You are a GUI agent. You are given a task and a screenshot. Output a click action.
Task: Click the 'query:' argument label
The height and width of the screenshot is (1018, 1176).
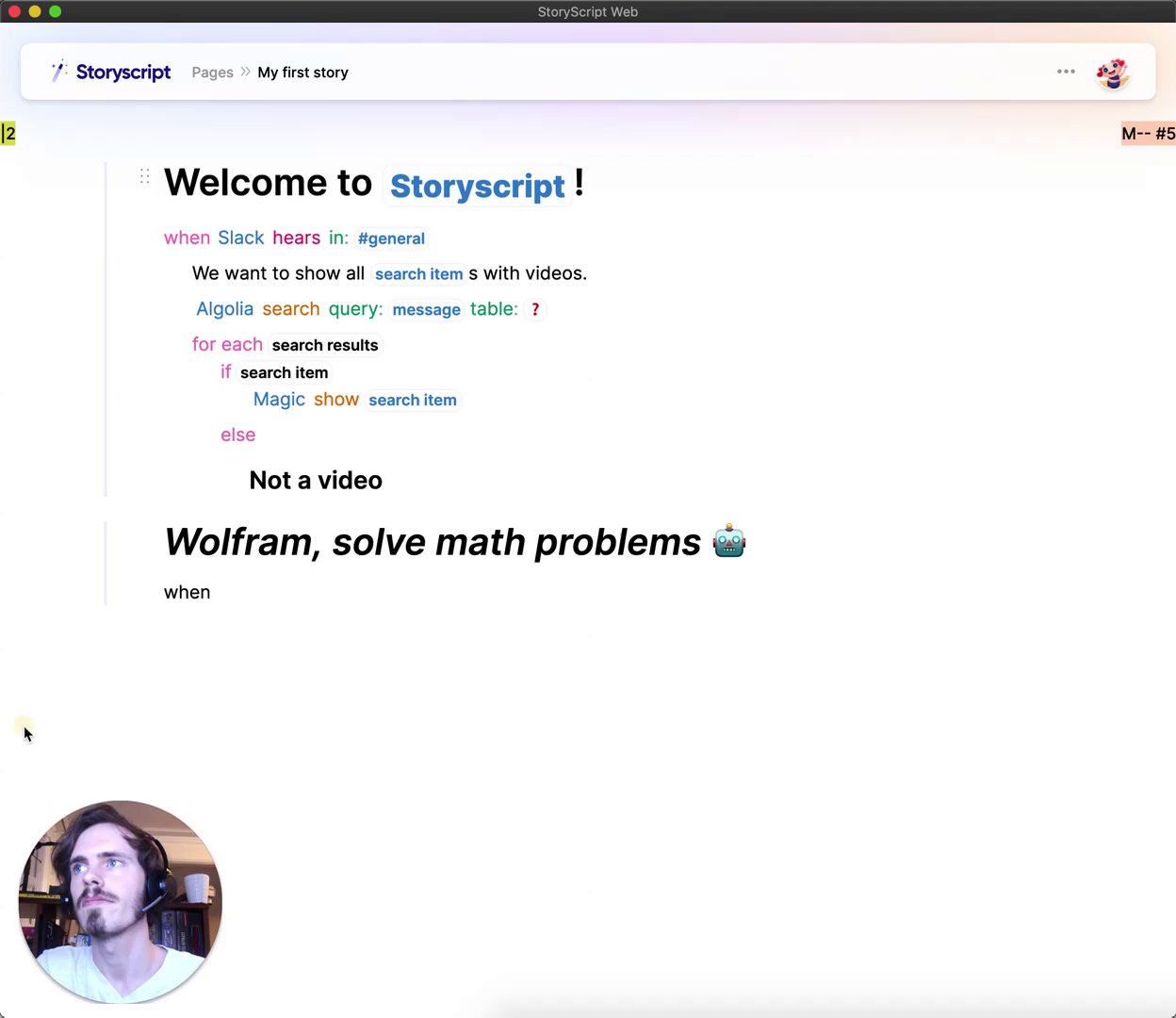pyautogui.click(x=355, y=309)
